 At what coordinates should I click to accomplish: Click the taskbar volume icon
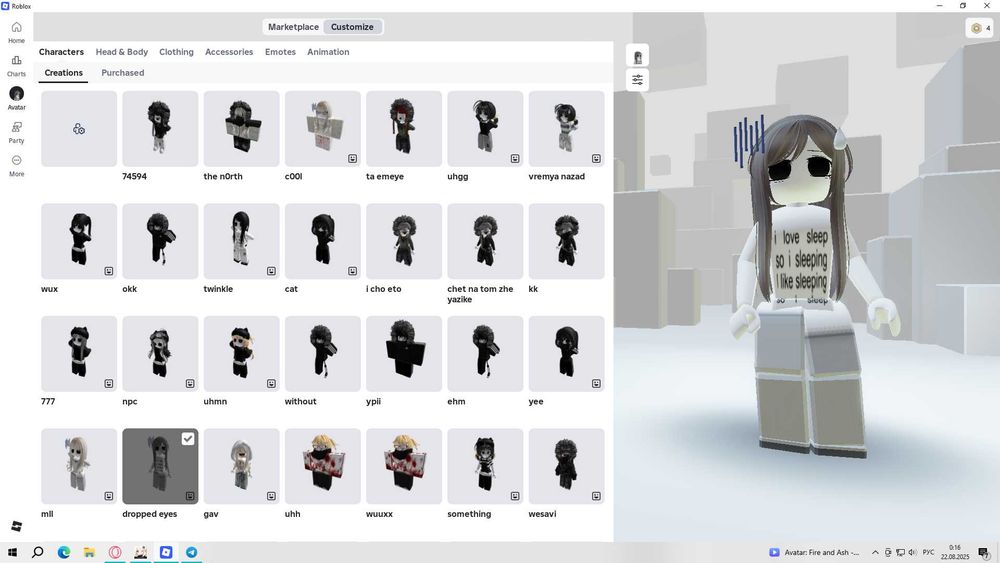pos(912,553)
